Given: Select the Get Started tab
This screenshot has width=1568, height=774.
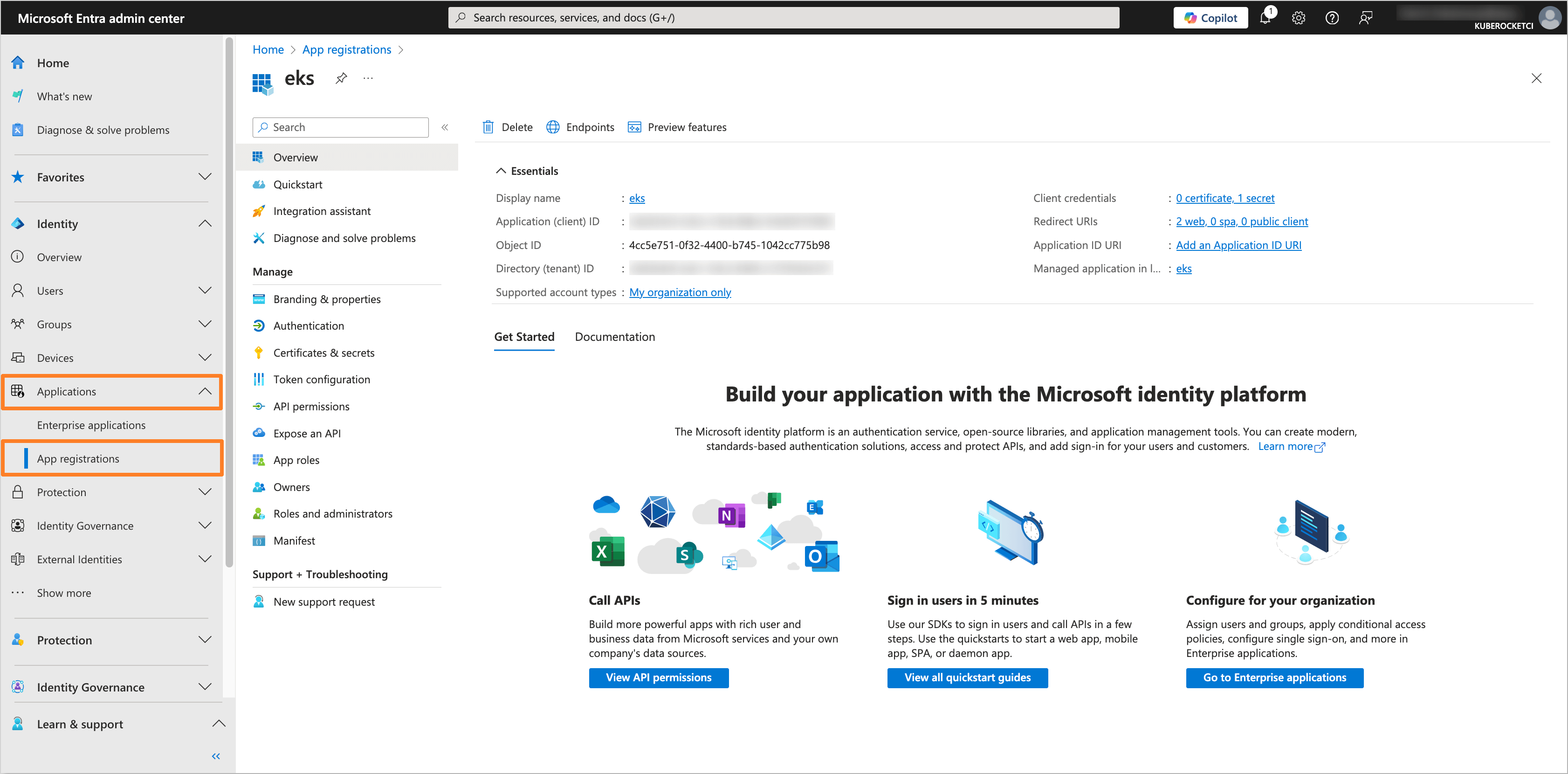Looking at the screenshot, I should pos(524,337).
